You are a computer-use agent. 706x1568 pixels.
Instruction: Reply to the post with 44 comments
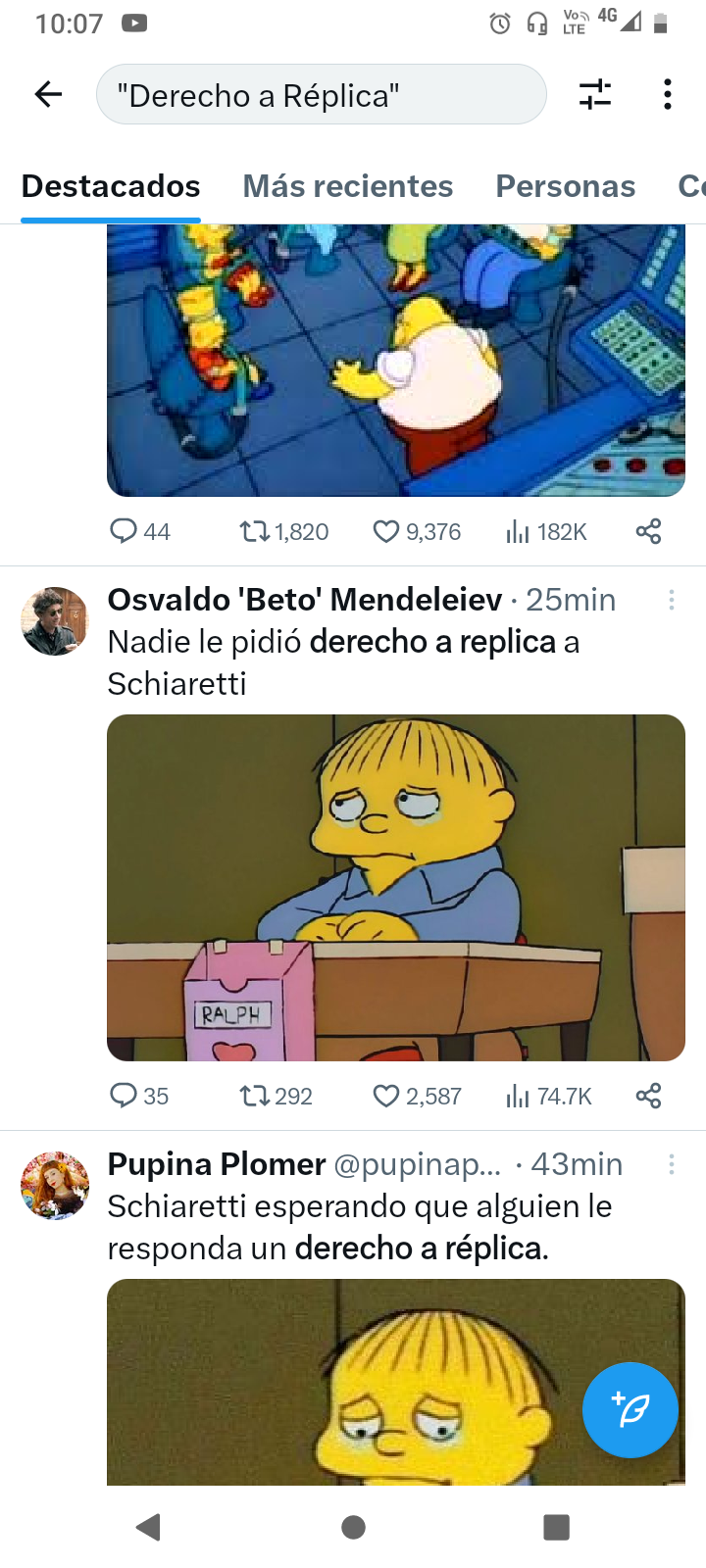point(124,532)
